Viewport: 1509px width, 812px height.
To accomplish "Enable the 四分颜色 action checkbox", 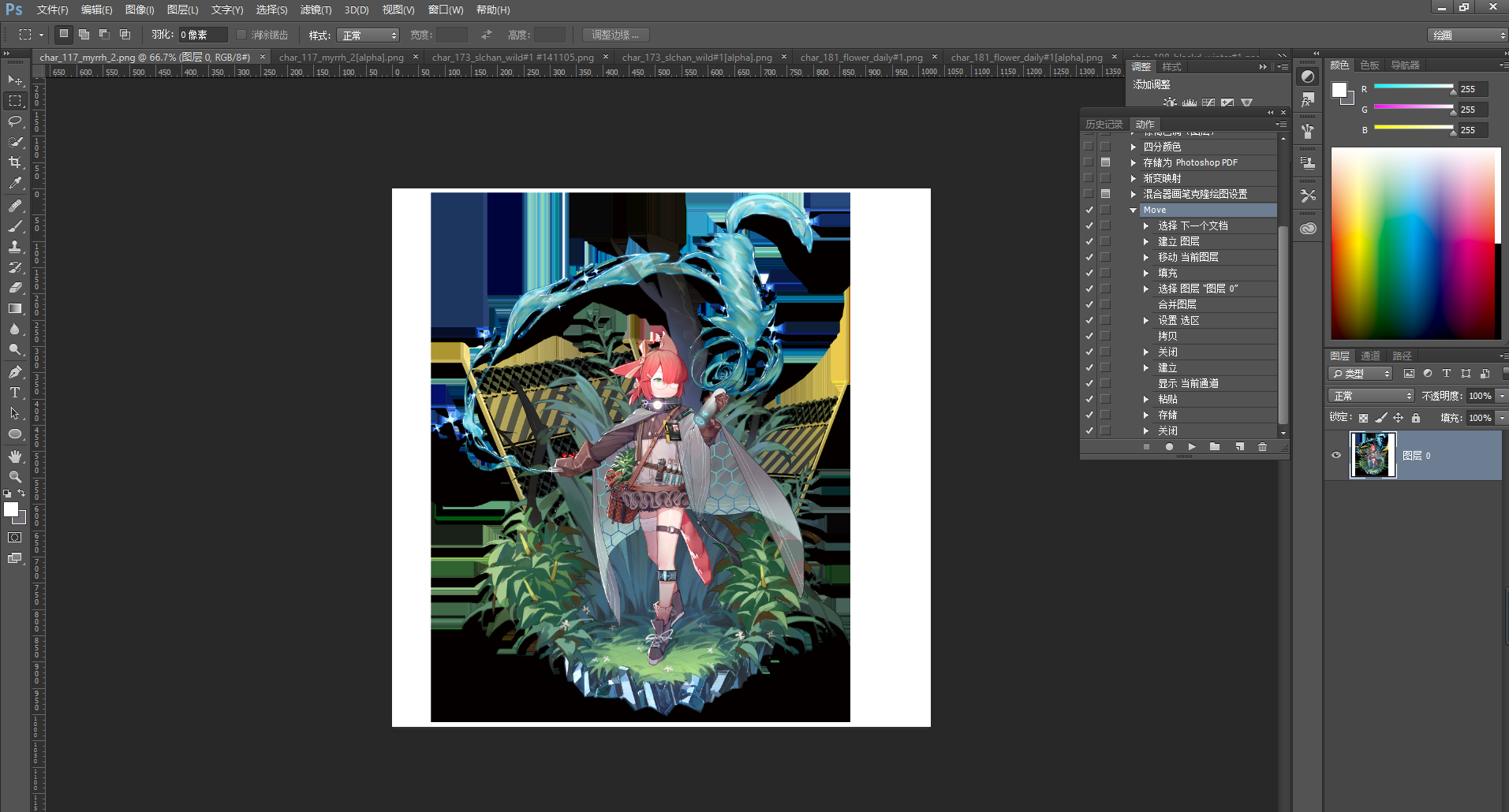I will pos(1089,147).
